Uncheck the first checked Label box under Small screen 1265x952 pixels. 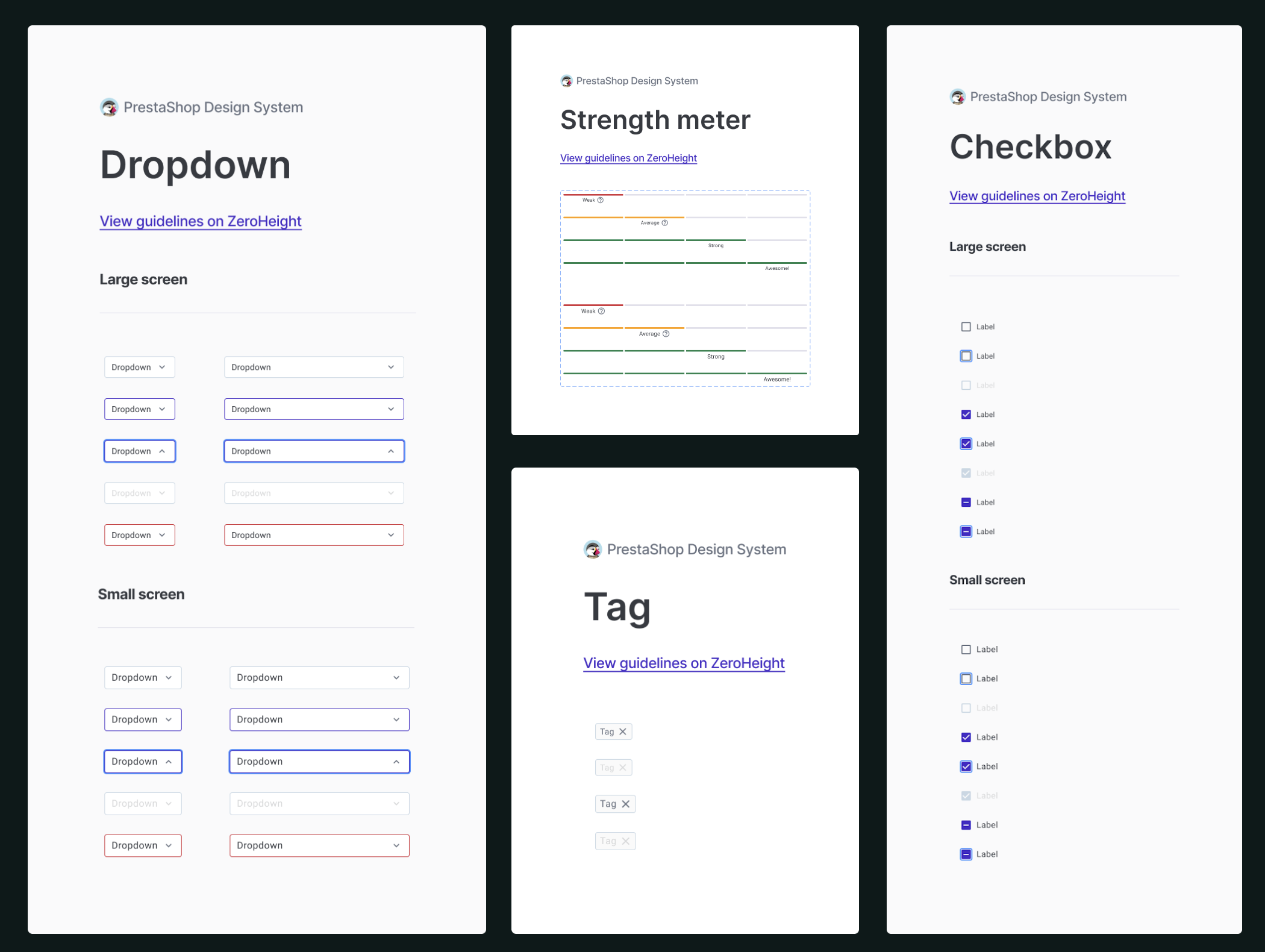tap(966, 737)
